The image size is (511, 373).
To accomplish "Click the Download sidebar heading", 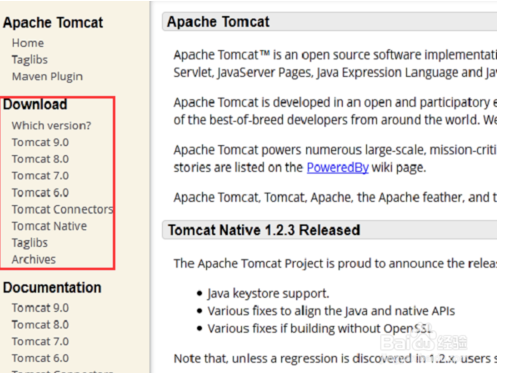I will click(35, 104).
